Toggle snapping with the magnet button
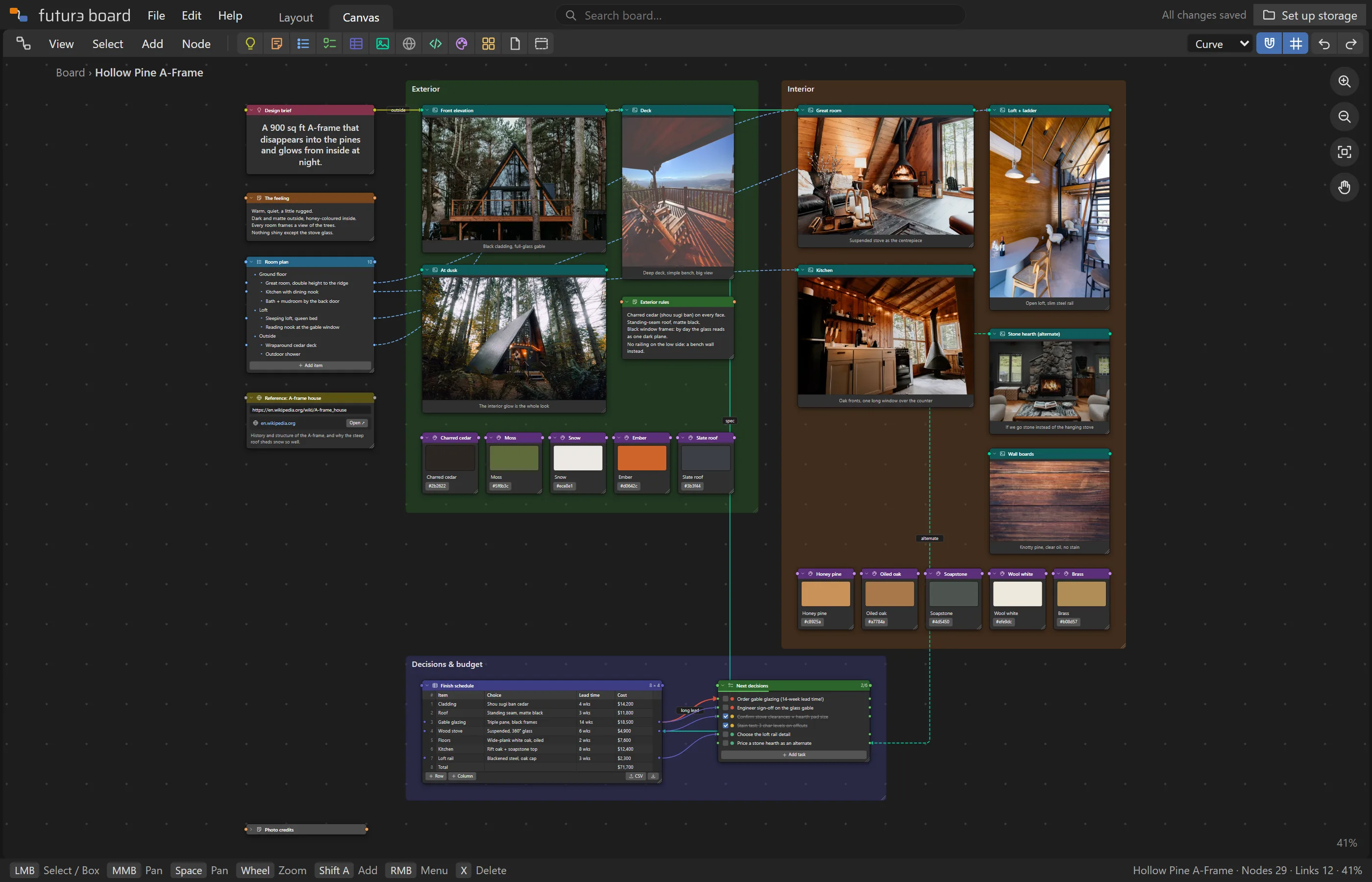The height and width of the screenshot is (882, 1372). 1269,44
